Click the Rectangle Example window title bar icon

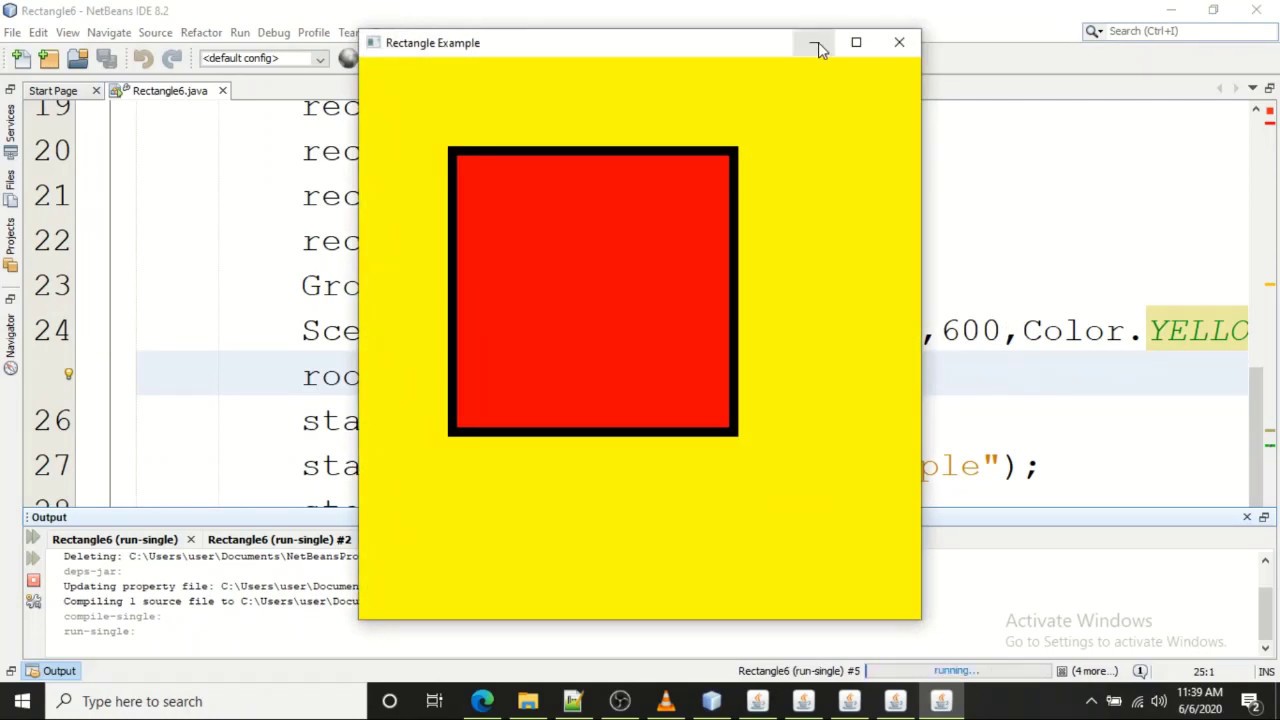pos(373,43)
